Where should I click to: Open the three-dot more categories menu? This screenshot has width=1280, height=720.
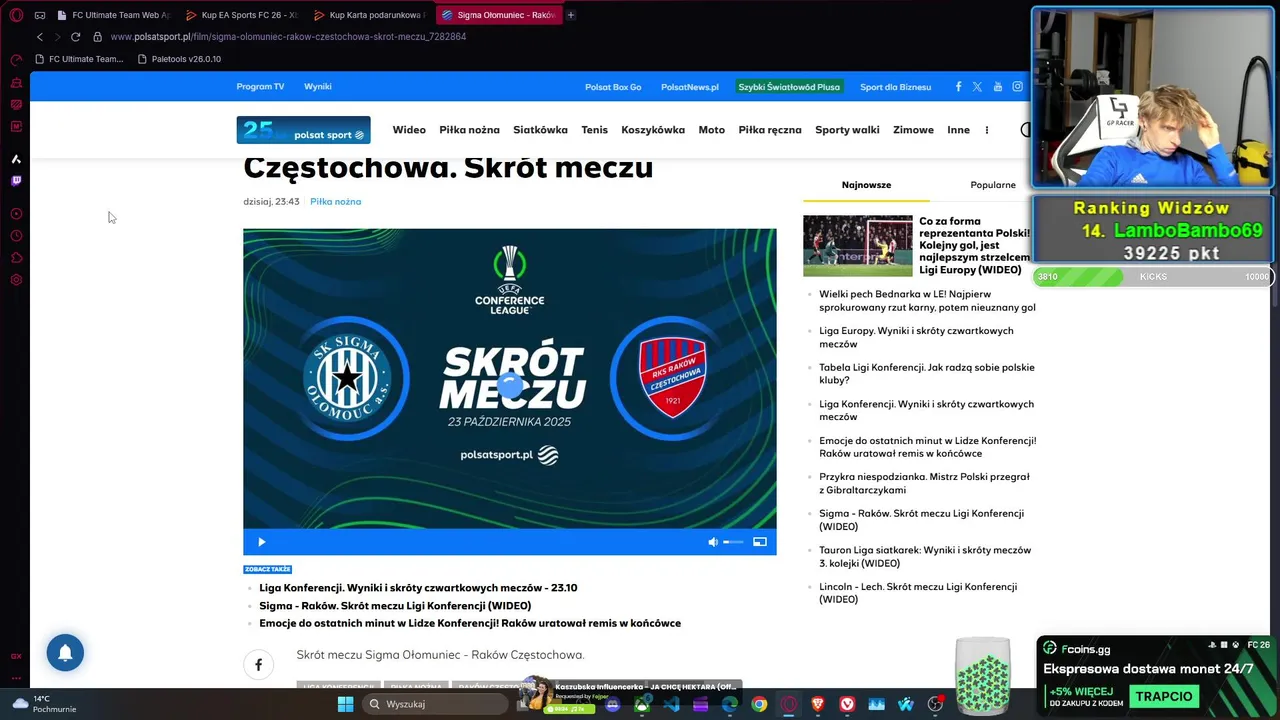[986, 130]
